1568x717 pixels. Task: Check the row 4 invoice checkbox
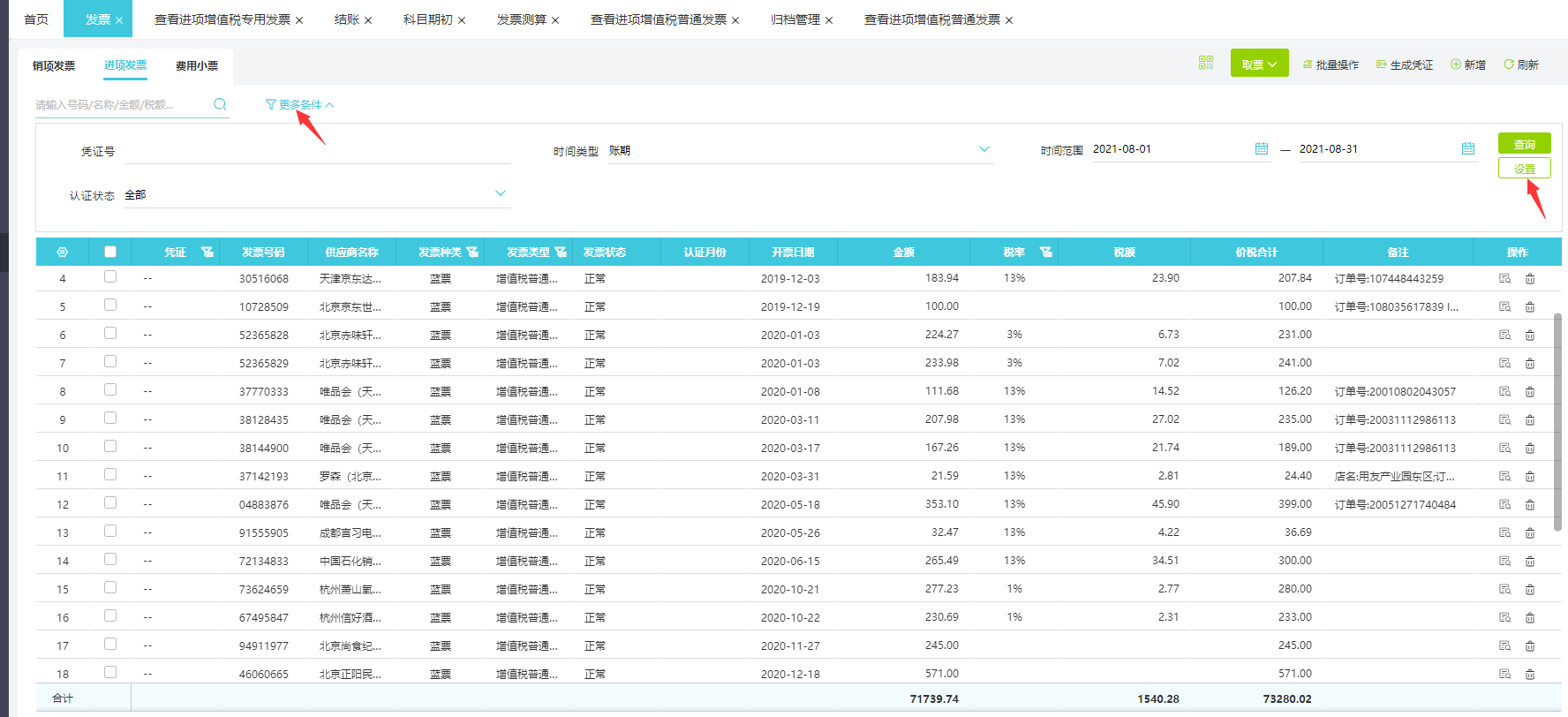pyautogui.click(x=110, y=276)
